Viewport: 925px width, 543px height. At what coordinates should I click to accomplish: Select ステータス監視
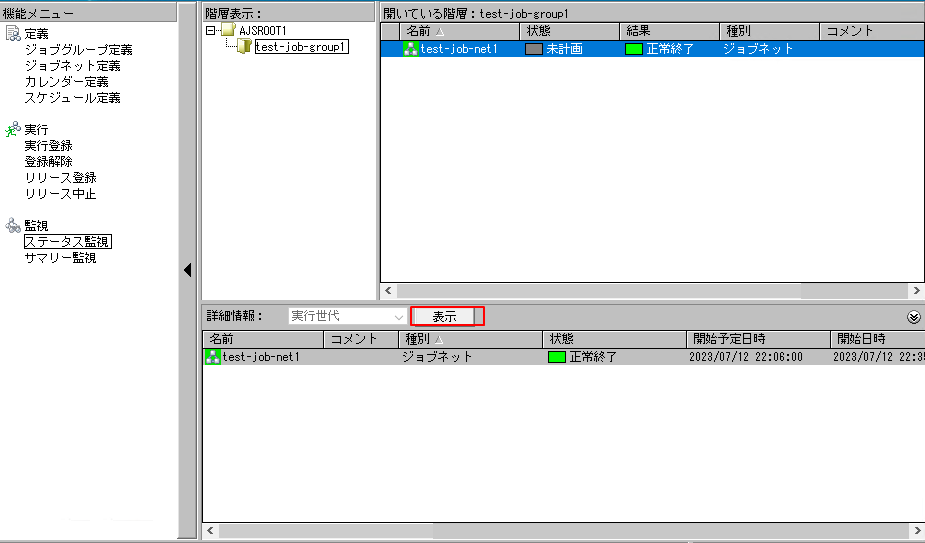67,241
